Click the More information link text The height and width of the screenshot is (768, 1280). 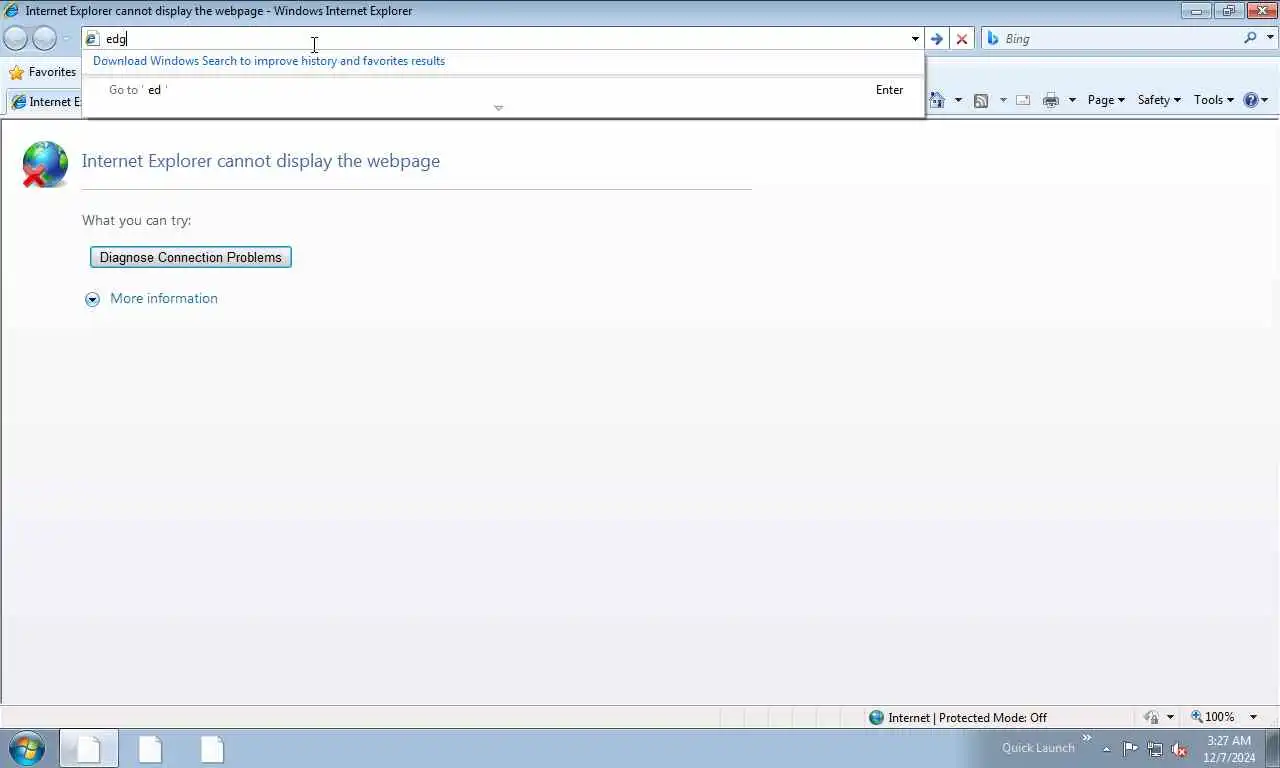pyautogui.click(x=164, y=298)
